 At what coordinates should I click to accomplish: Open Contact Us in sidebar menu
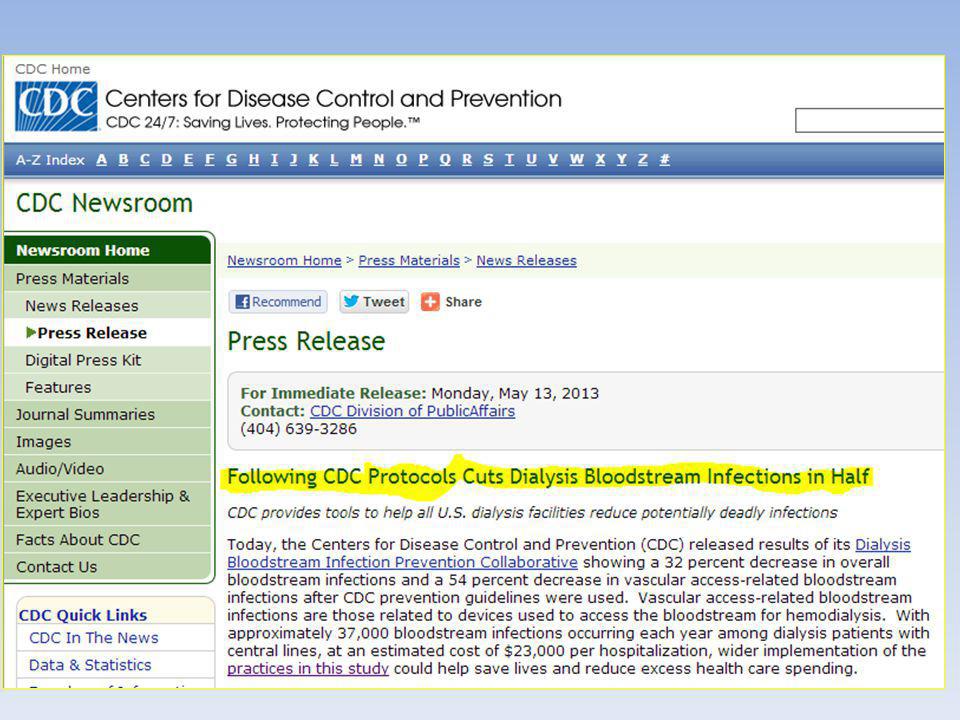click(x=108, y=567)
